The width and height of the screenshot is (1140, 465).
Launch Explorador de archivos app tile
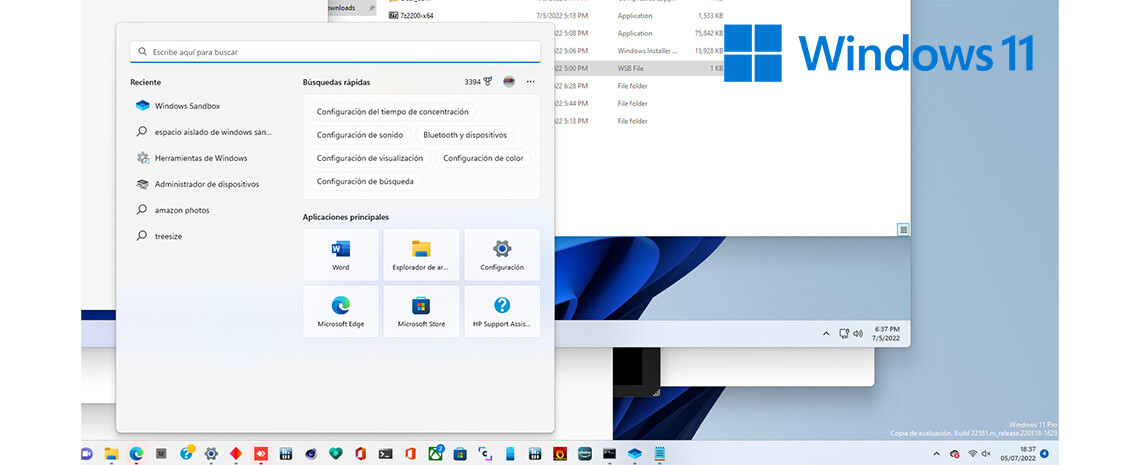[x=422, y=255]
